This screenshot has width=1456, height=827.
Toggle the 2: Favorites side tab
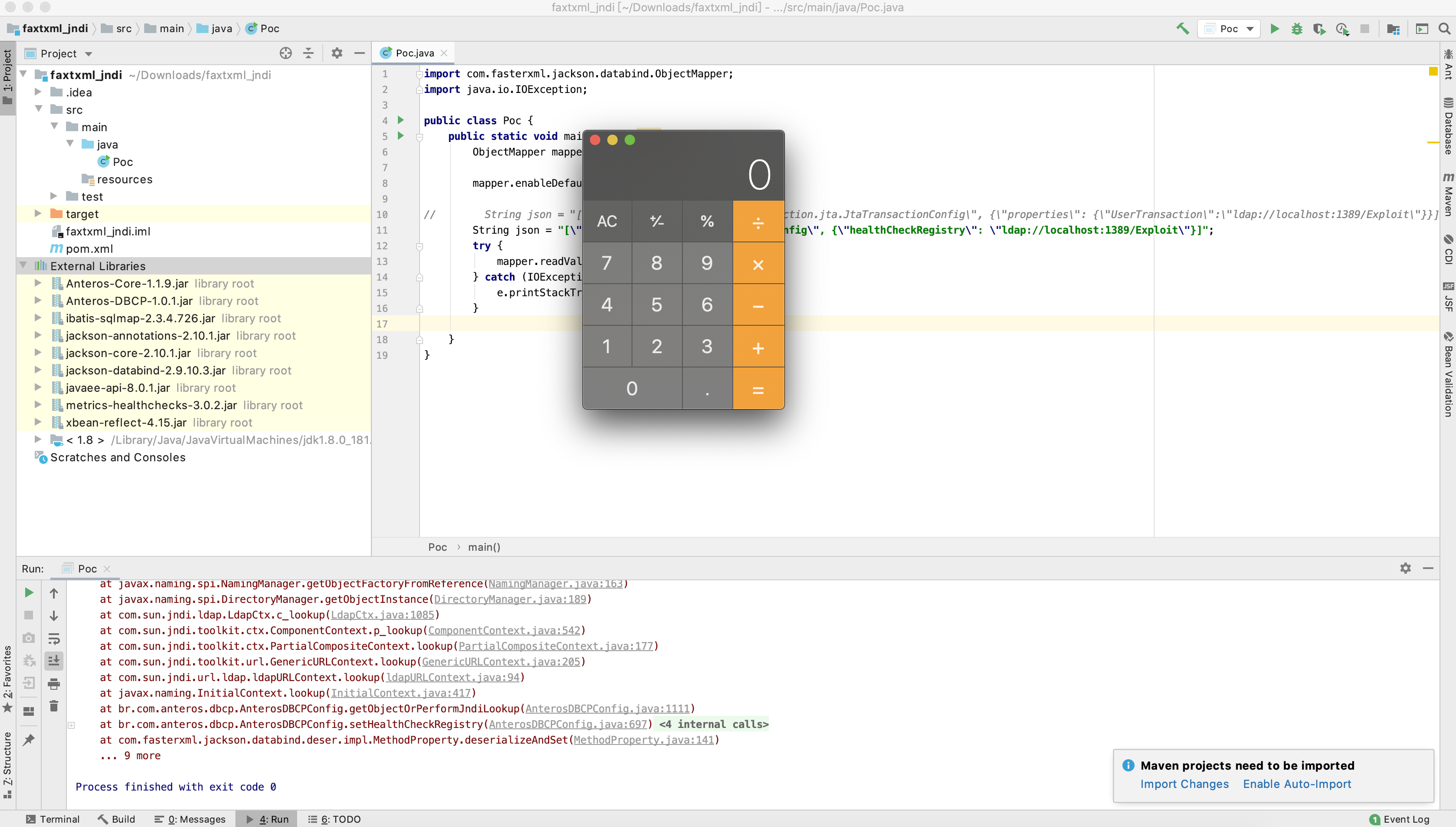tap(7, 679)
